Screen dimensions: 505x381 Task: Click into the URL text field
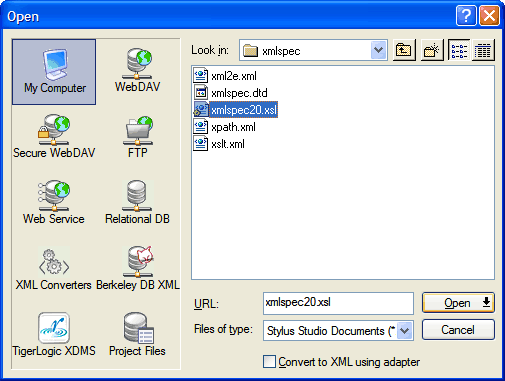(x=338, y=303)
